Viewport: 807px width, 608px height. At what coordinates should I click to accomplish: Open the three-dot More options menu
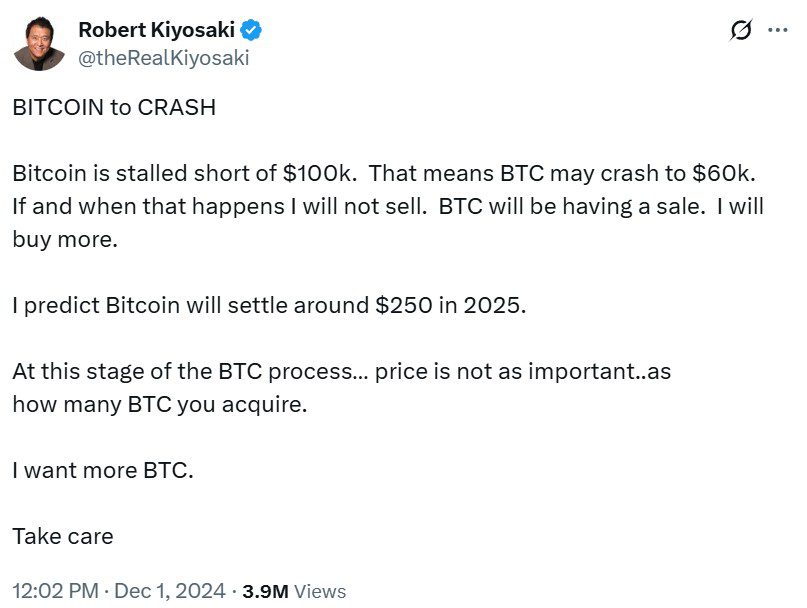tap(777, 30)
